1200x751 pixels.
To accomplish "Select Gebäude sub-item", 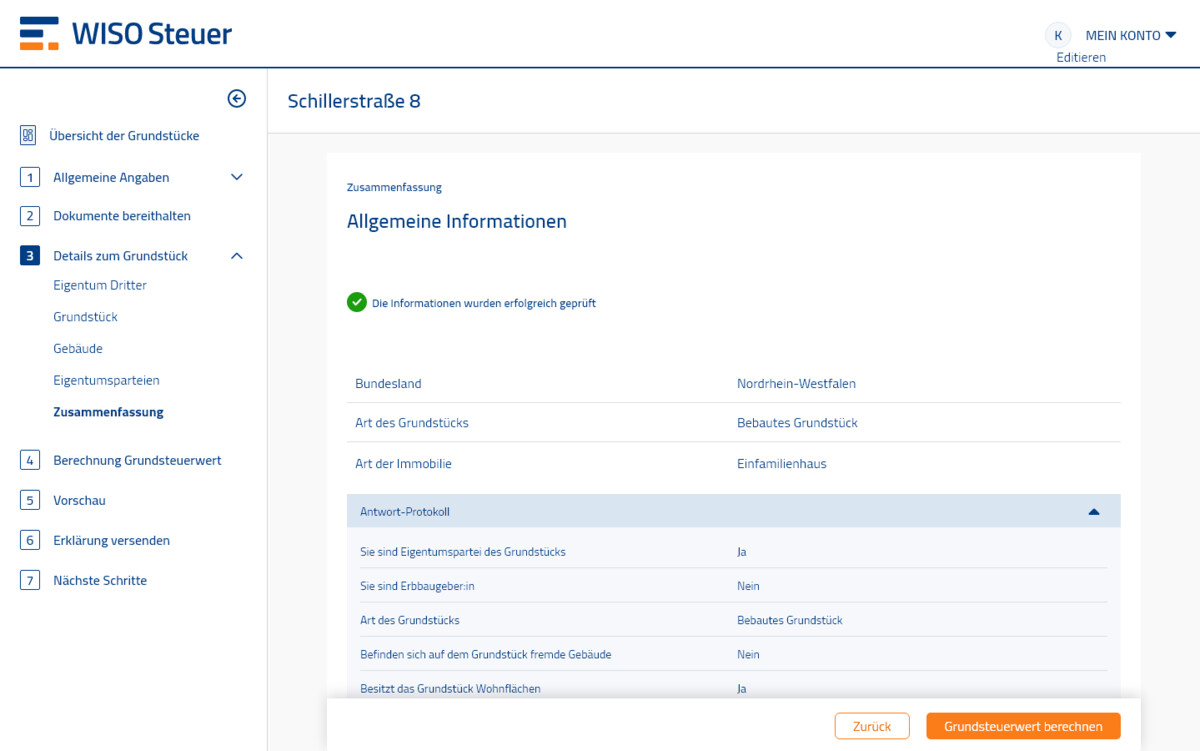I will pyautogui.click(x=78, y=349).
